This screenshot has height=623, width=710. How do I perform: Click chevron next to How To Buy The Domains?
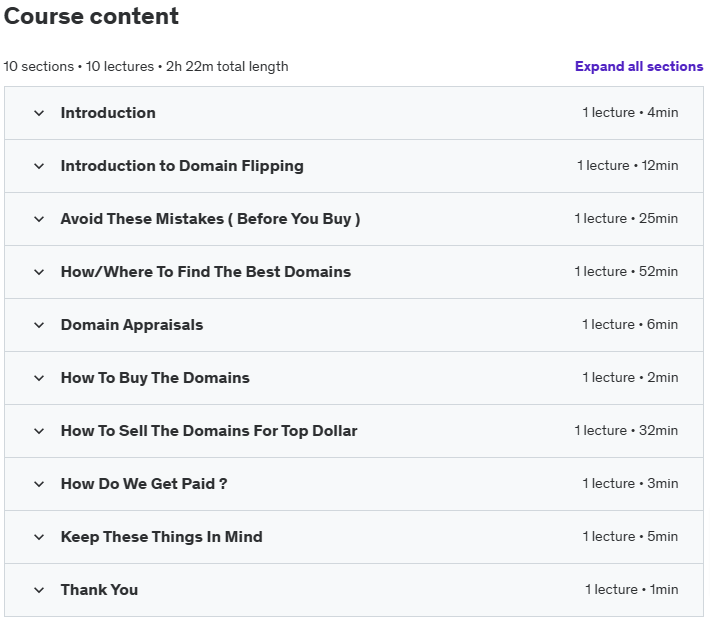click(39, 378)
